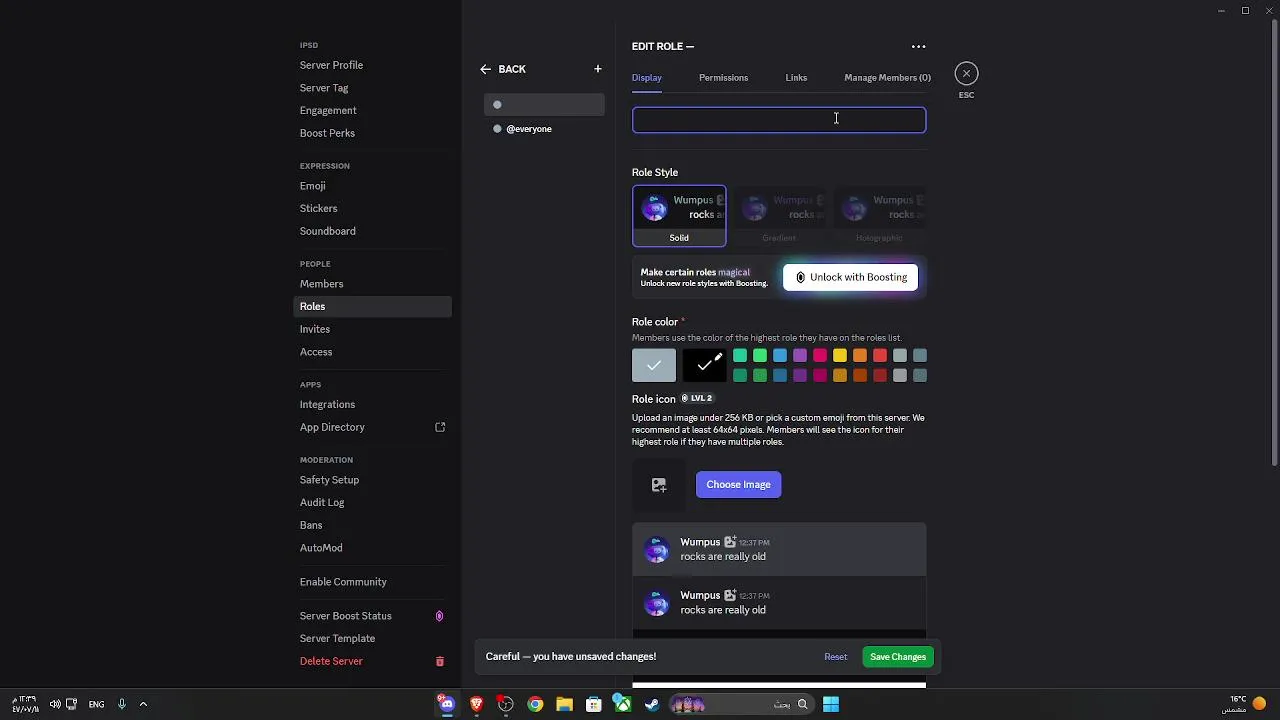The height and width of the screenshot is (720, 1280).
Task: Select the Gradient role style
Action: point(779,215)
